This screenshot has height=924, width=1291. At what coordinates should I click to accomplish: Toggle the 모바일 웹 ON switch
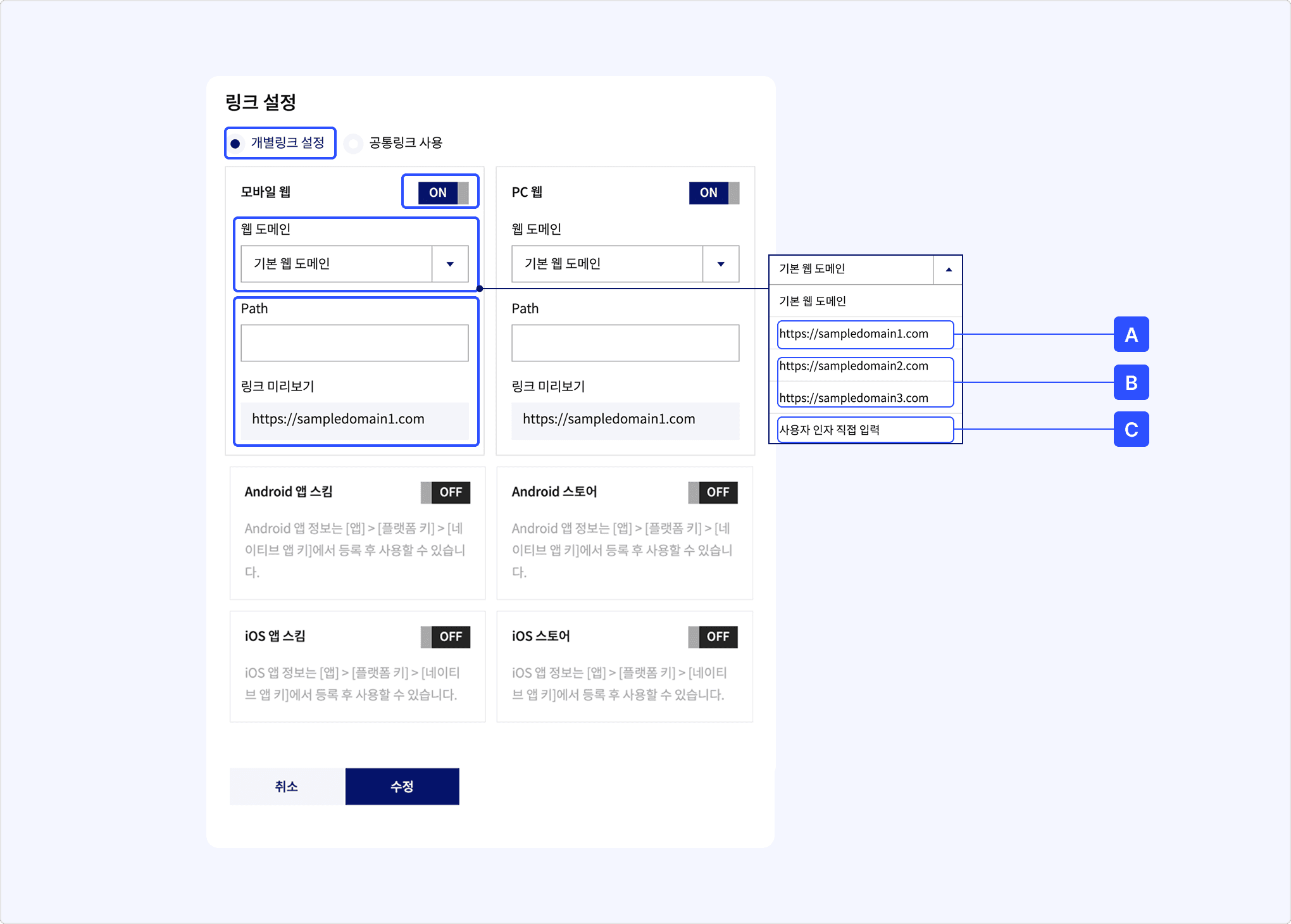pos(444,192)
